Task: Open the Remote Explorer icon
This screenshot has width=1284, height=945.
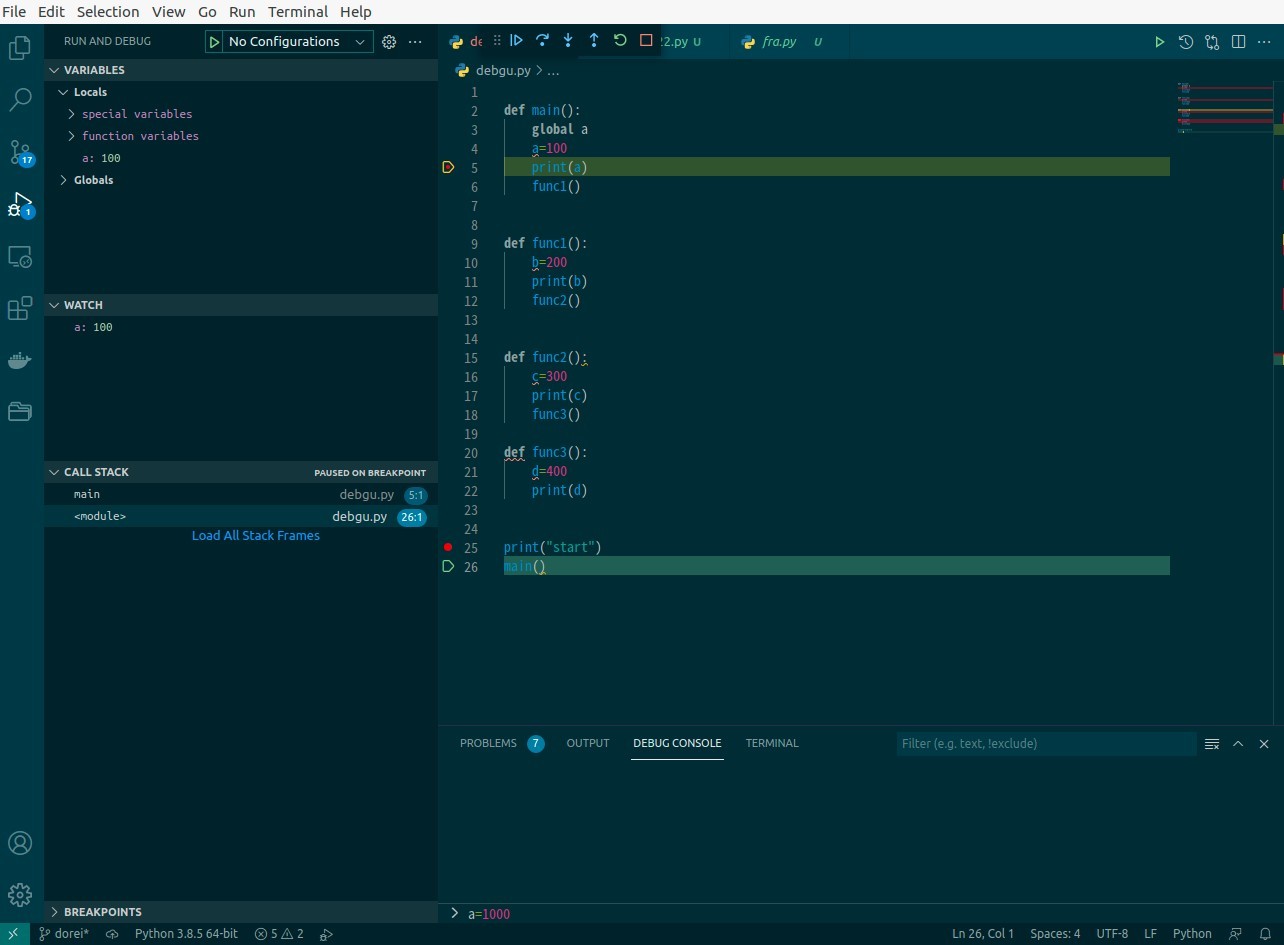Action: tap(20, 257)
